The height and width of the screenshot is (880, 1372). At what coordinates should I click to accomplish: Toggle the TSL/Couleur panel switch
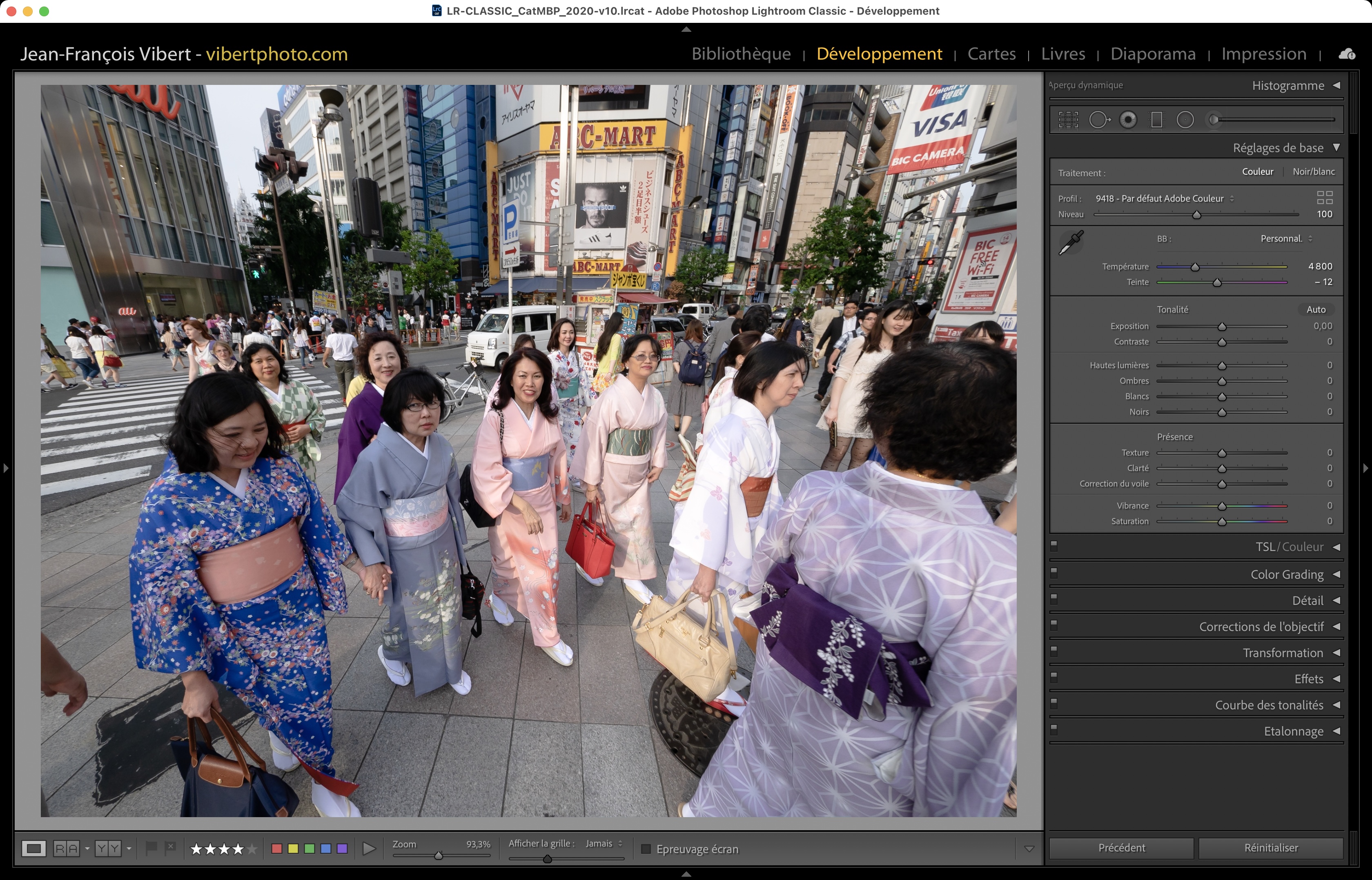pos(1054,546)
